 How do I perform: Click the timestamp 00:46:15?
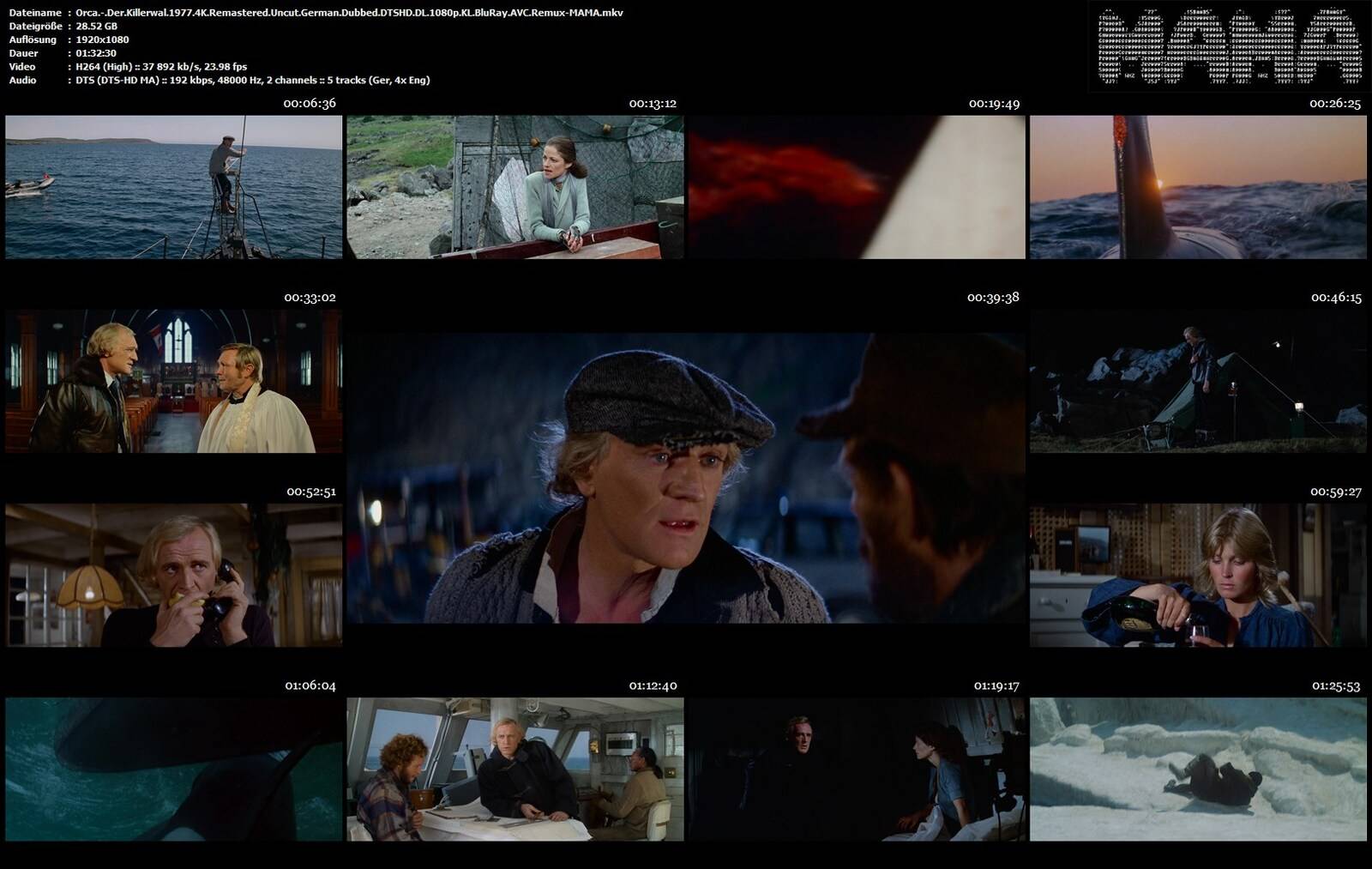[x=1336, y=298]
